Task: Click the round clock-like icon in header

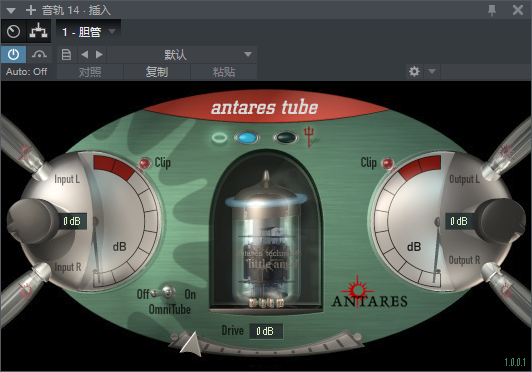Action: (13, 31)
